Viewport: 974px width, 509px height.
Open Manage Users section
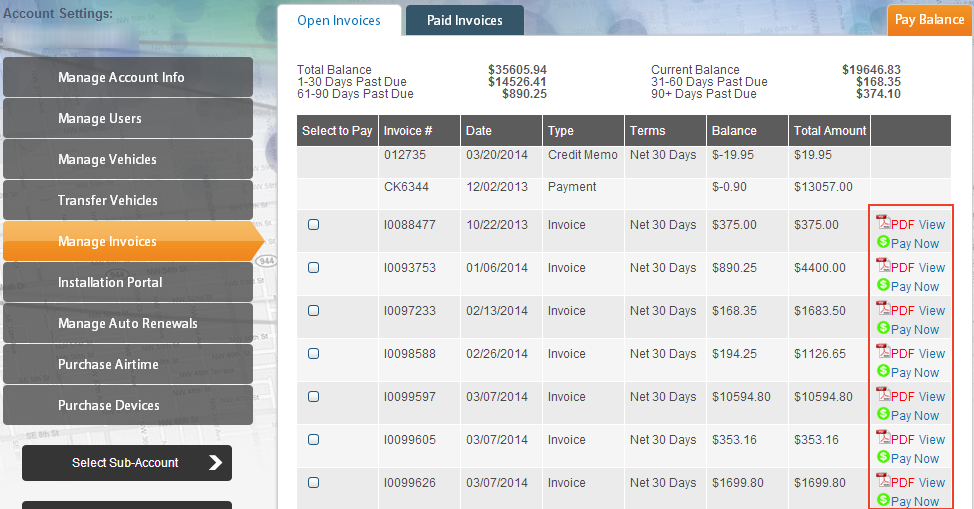(x=128, y=118)
